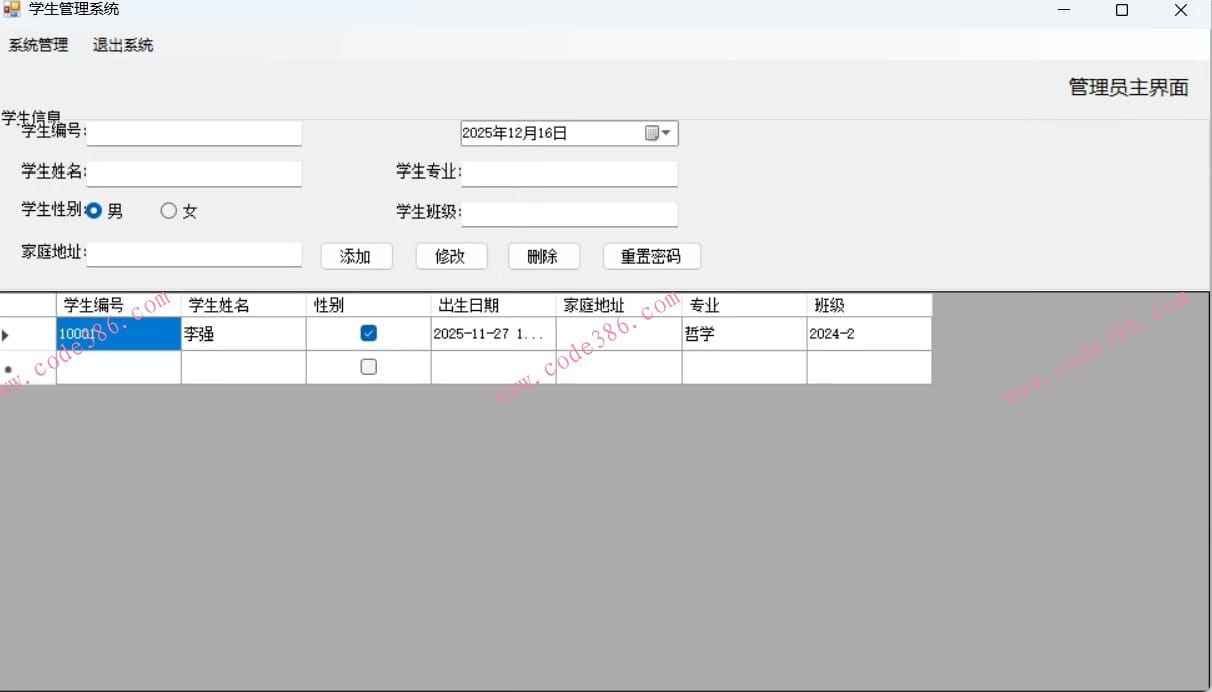The width and height of the screenshot is (1212, 692).
Task: Open the date picker dropdown arrow
Action: (x=667, y=132)
